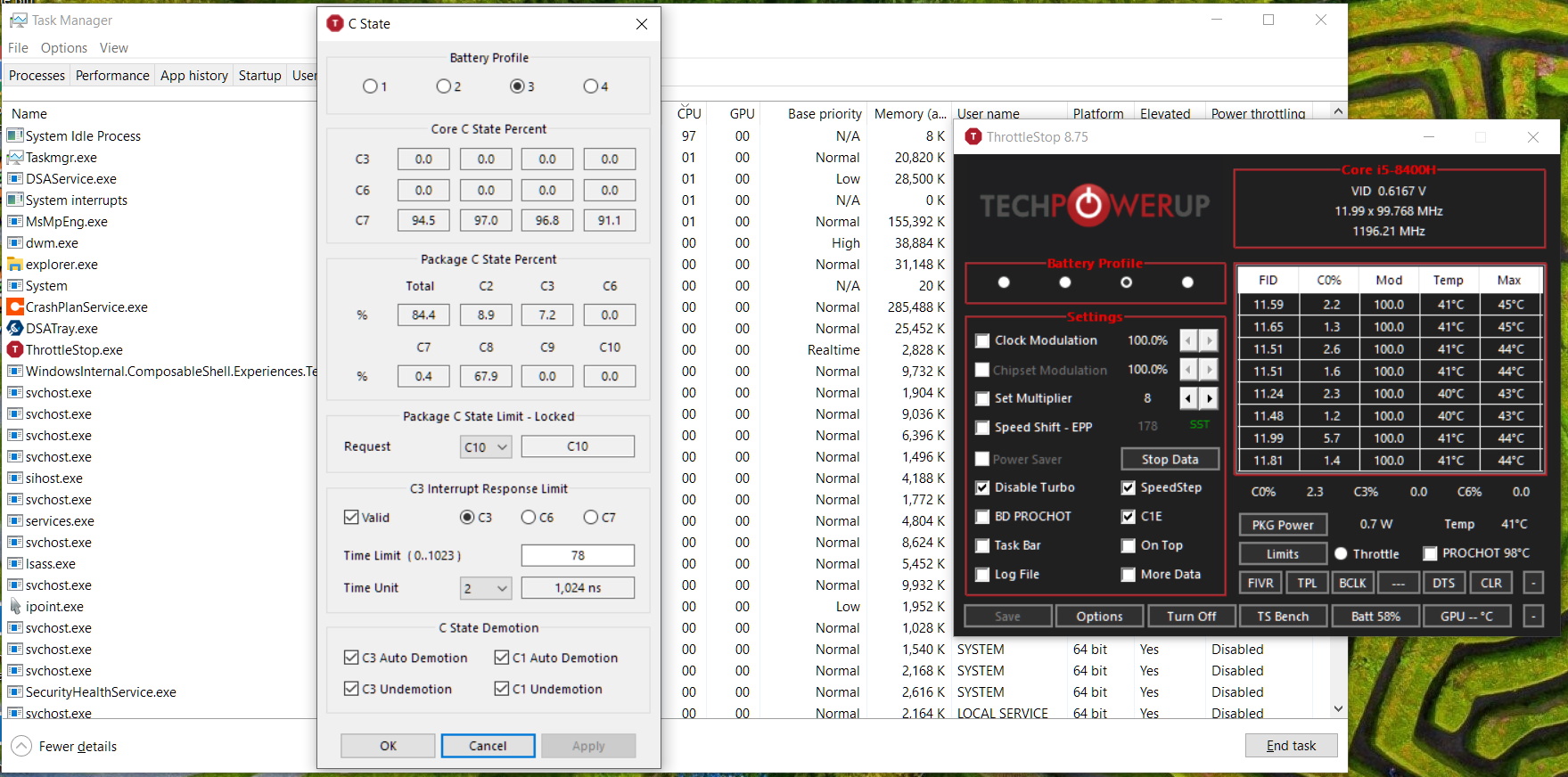Open the View menu in Task Manager

point(114,48)
